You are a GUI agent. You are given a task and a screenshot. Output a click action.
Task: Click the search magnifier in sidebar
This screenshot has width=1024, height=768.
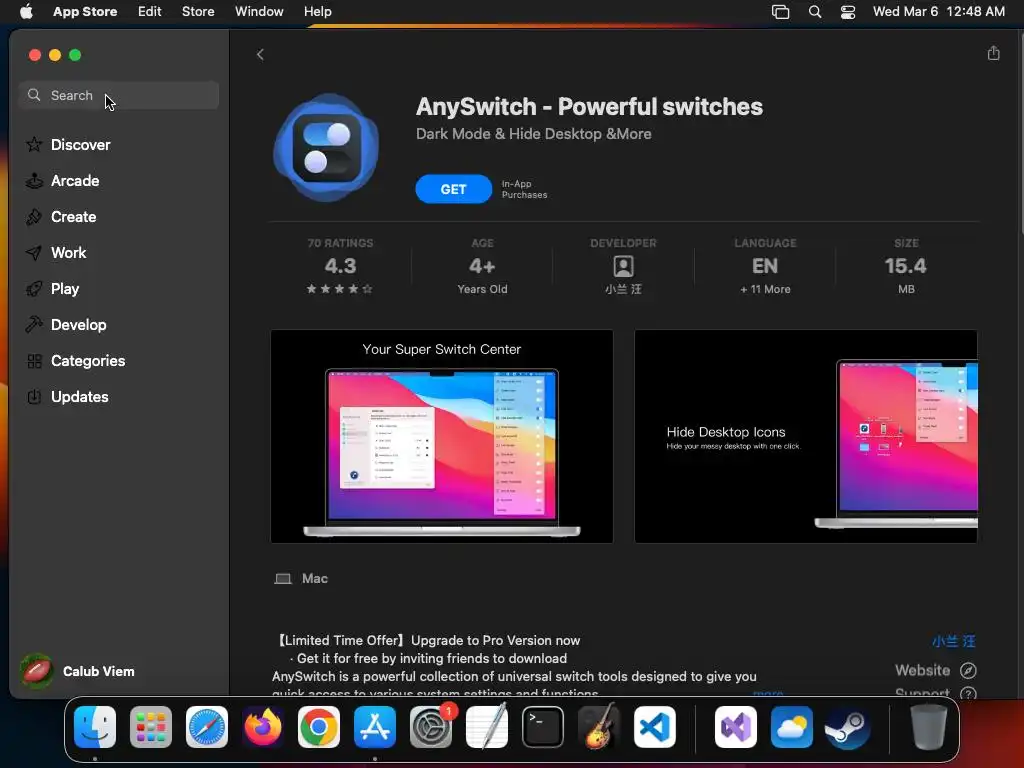coord(34,95)
